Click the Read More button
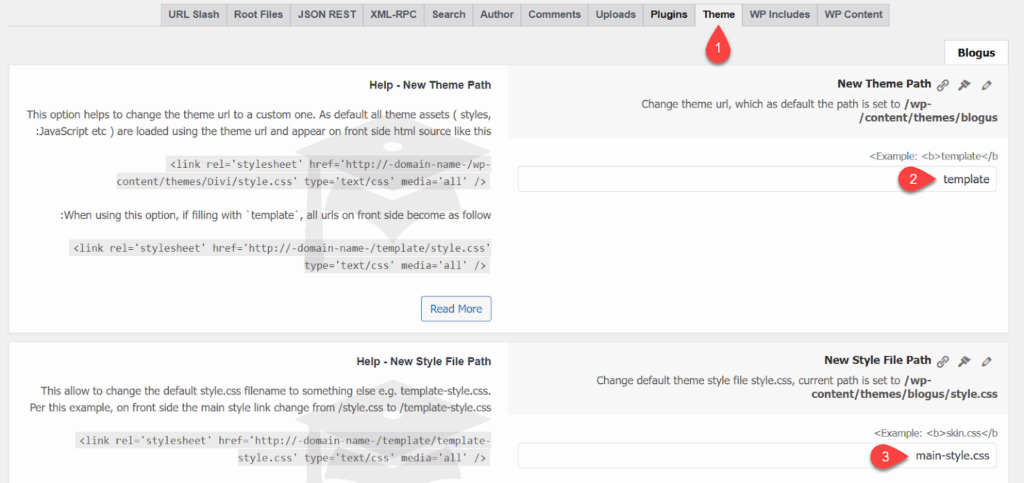 456,309
